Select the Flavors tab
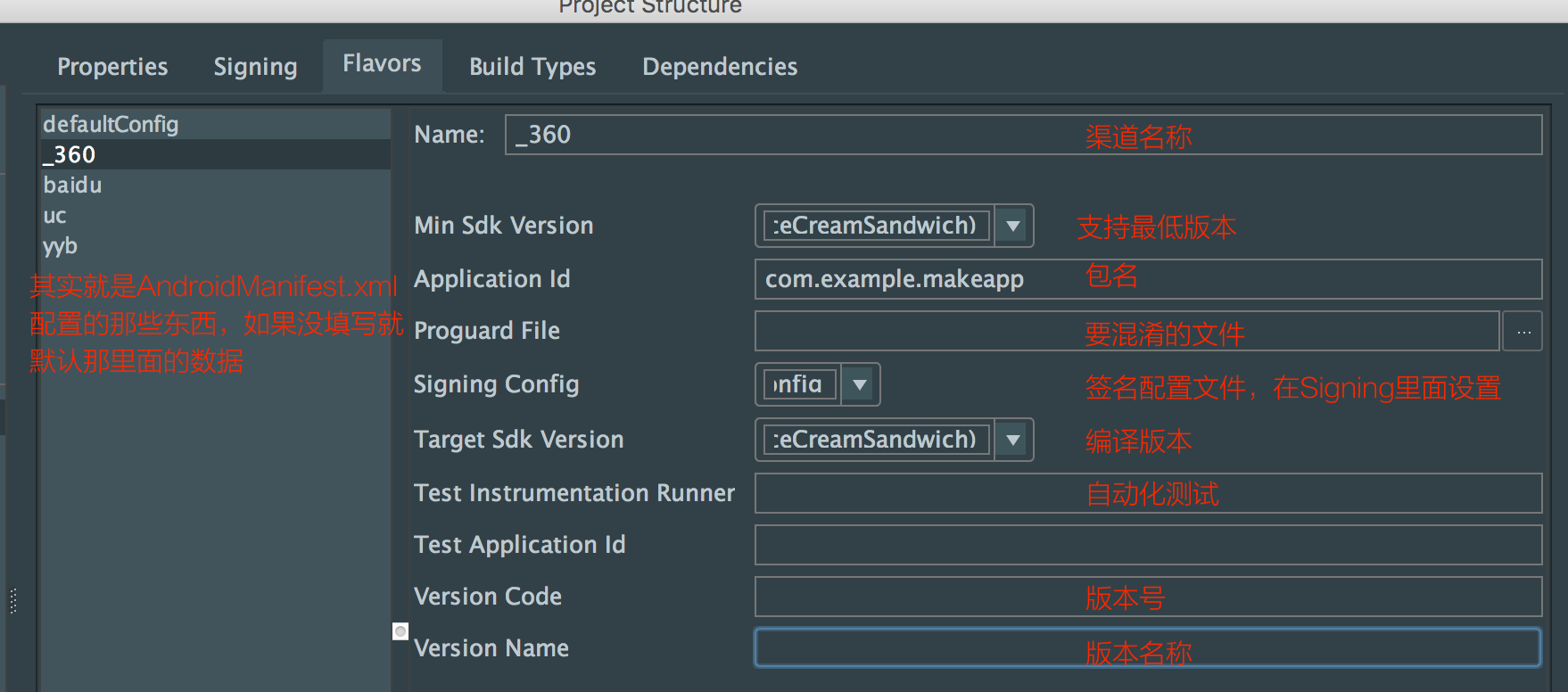The width and height of the screenshot is (1568, 692). click(382, 64)
